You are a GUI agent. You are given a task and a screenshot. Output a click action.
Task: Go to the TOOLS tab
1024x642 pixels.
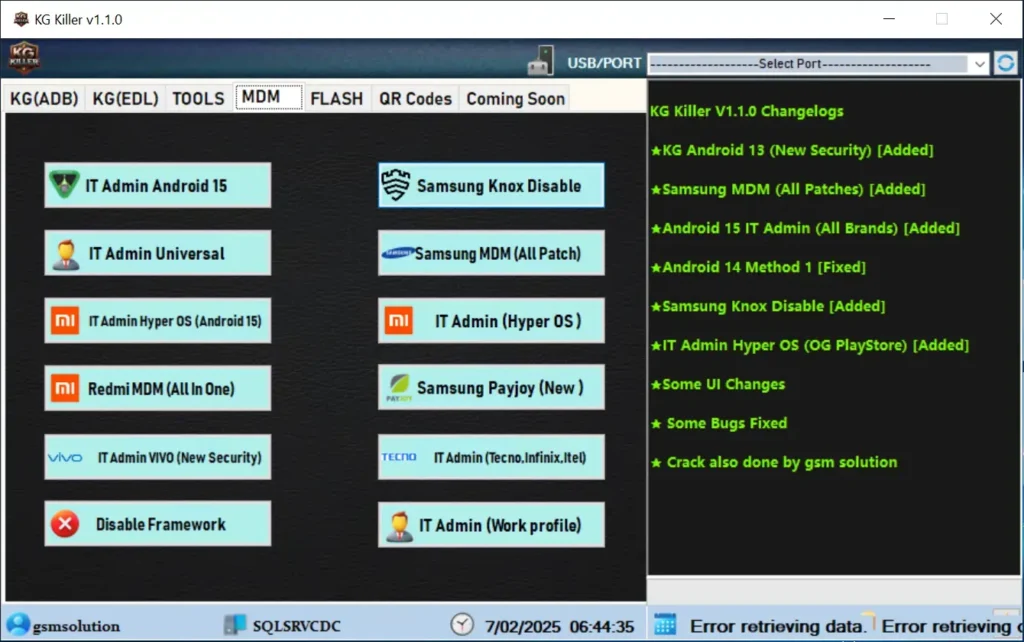(198, 99)
